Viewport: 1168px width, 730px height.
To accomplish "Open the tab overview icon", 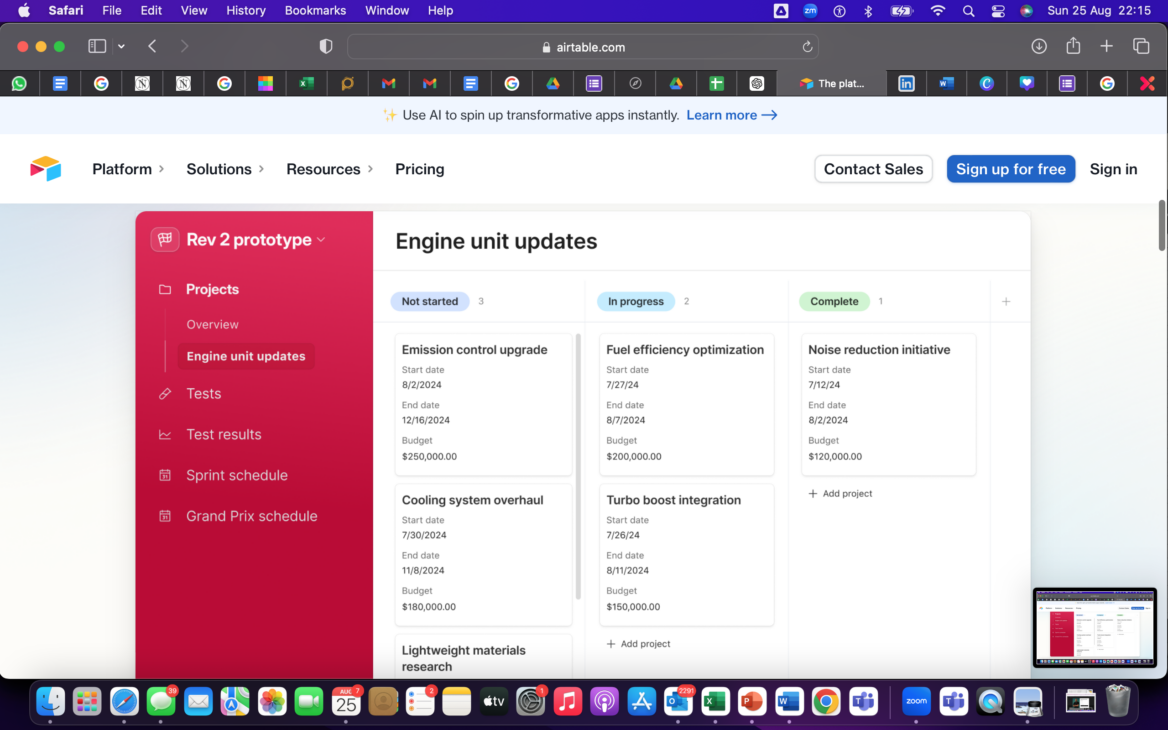I will 1141,46.
